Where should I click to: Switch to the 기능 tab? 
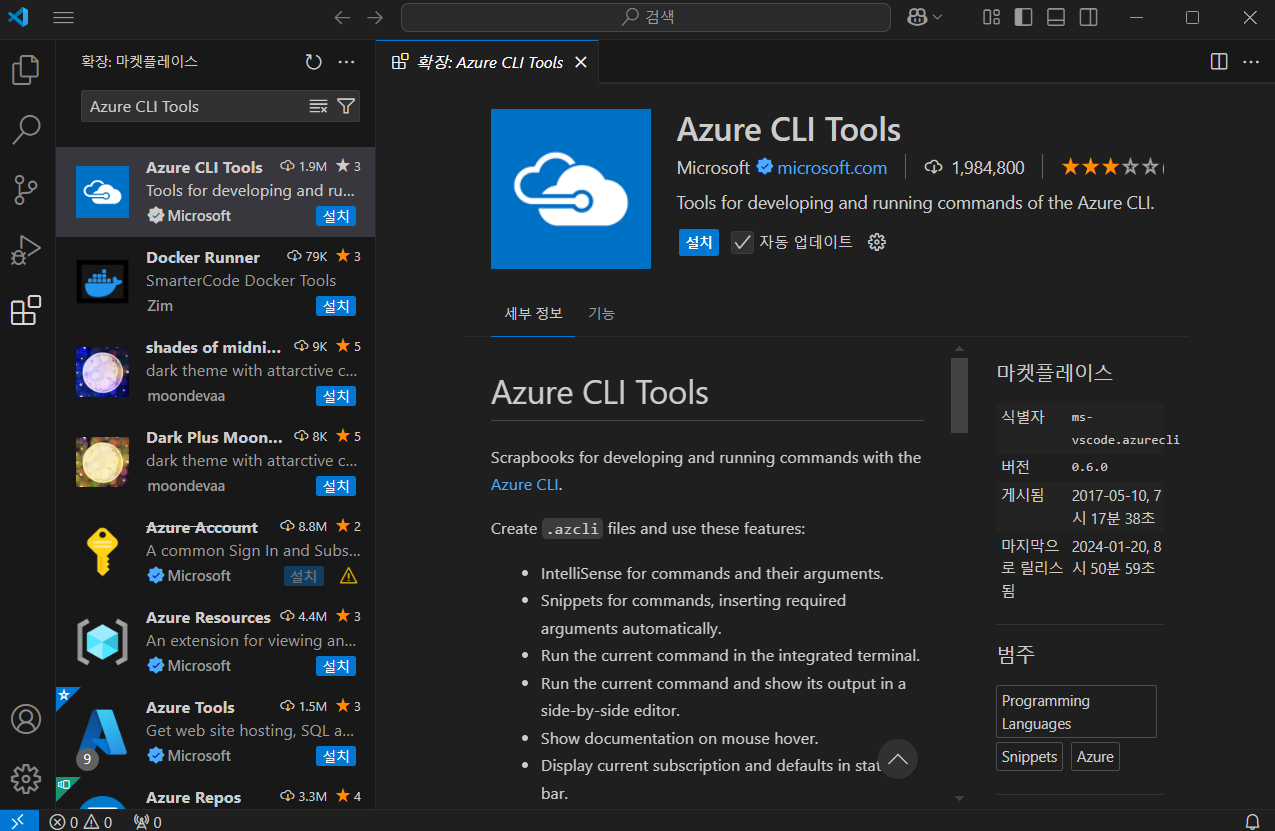coord(601,313)
